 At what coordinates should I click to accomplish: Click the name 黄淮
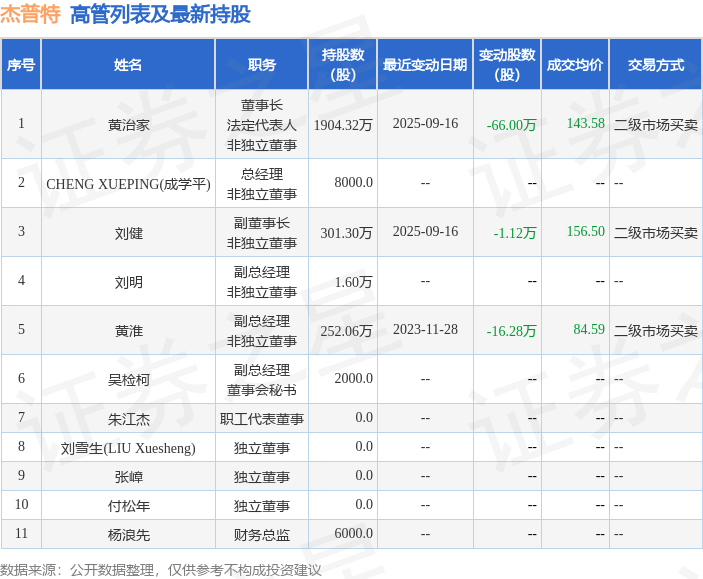(x=129, y=331)
